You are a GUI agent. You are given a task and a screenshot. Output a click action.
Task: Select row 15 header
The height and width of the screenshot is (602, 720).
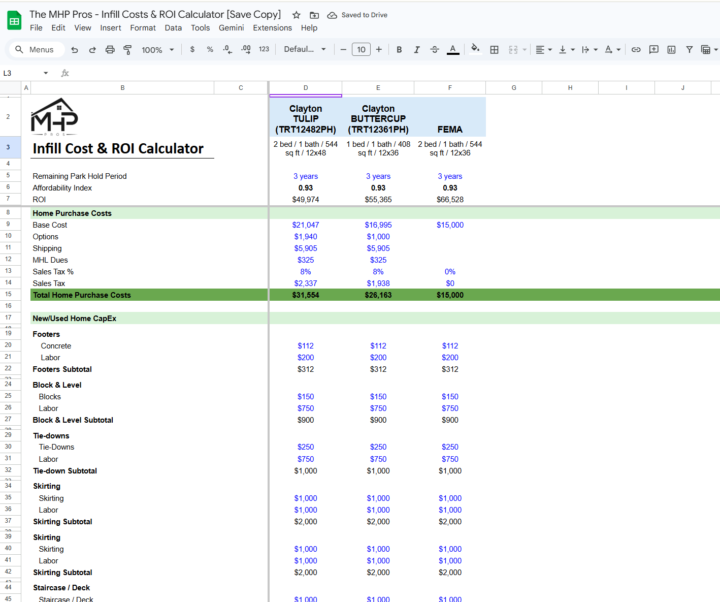coord(8,294)
